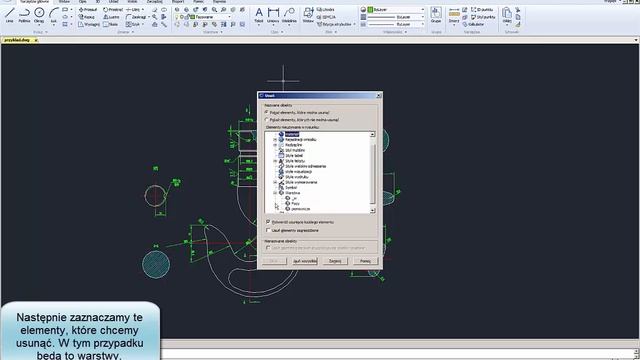Select the Okrąg (circle) tool
The height and width of the screenshot is (360, 640).
pyautogui.click(x=39, y=16)
